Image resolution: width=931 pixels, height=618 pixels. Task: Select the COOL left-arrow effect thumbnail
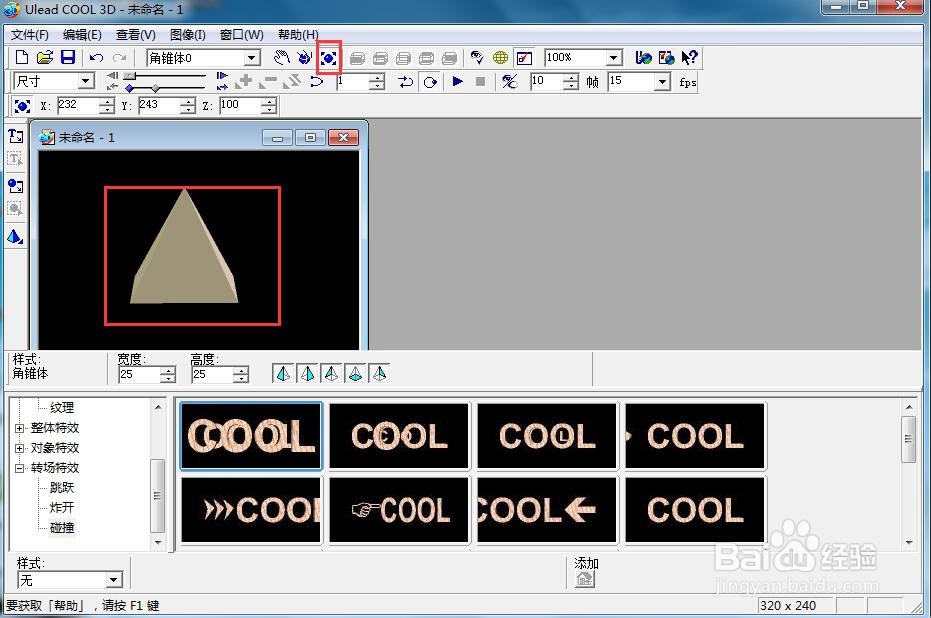tap(547, 509)
